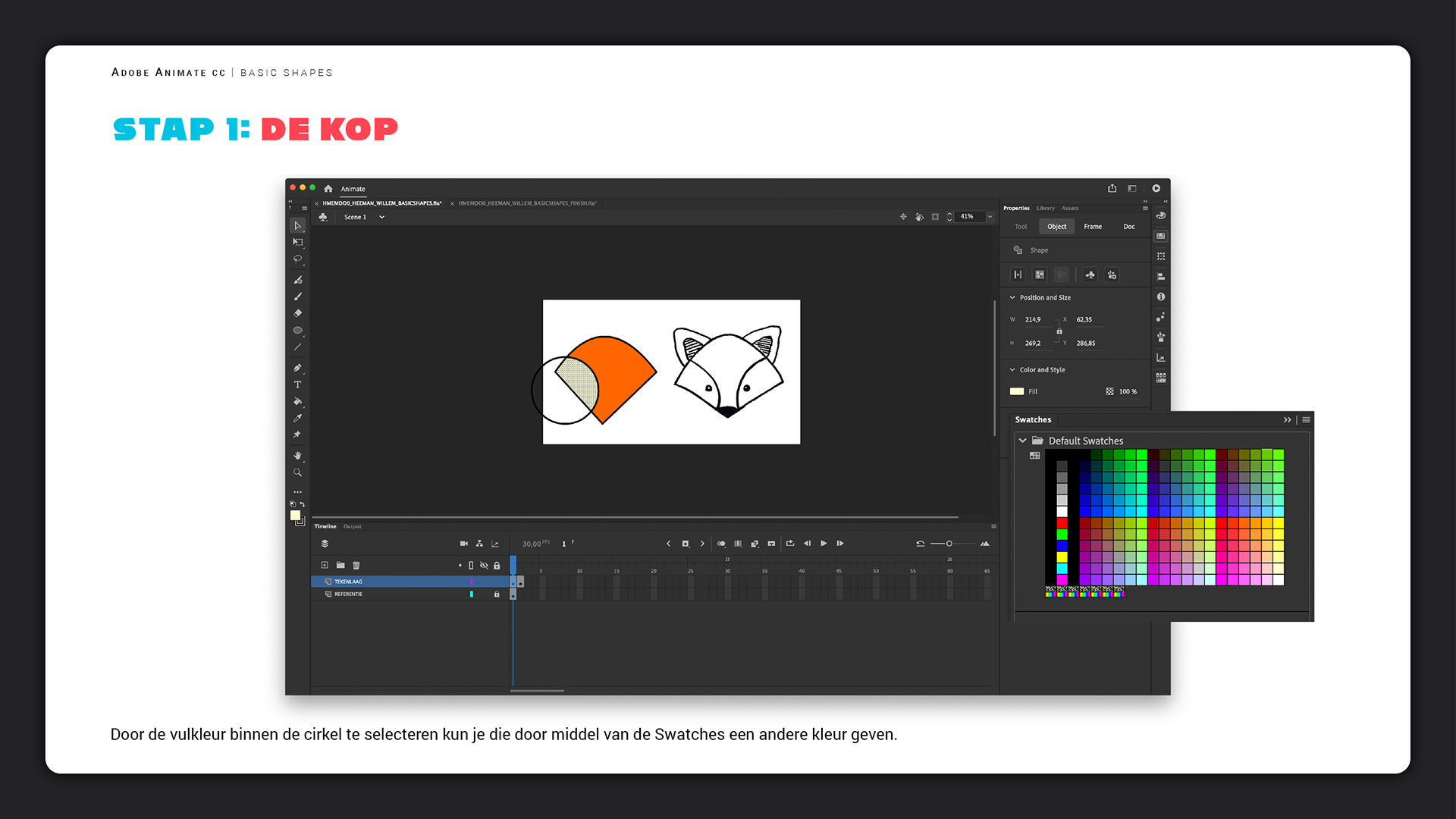Select the Paint Bucket tool
The height and width of the screenshot is (819, 1456).
click(x=297, y=401)
